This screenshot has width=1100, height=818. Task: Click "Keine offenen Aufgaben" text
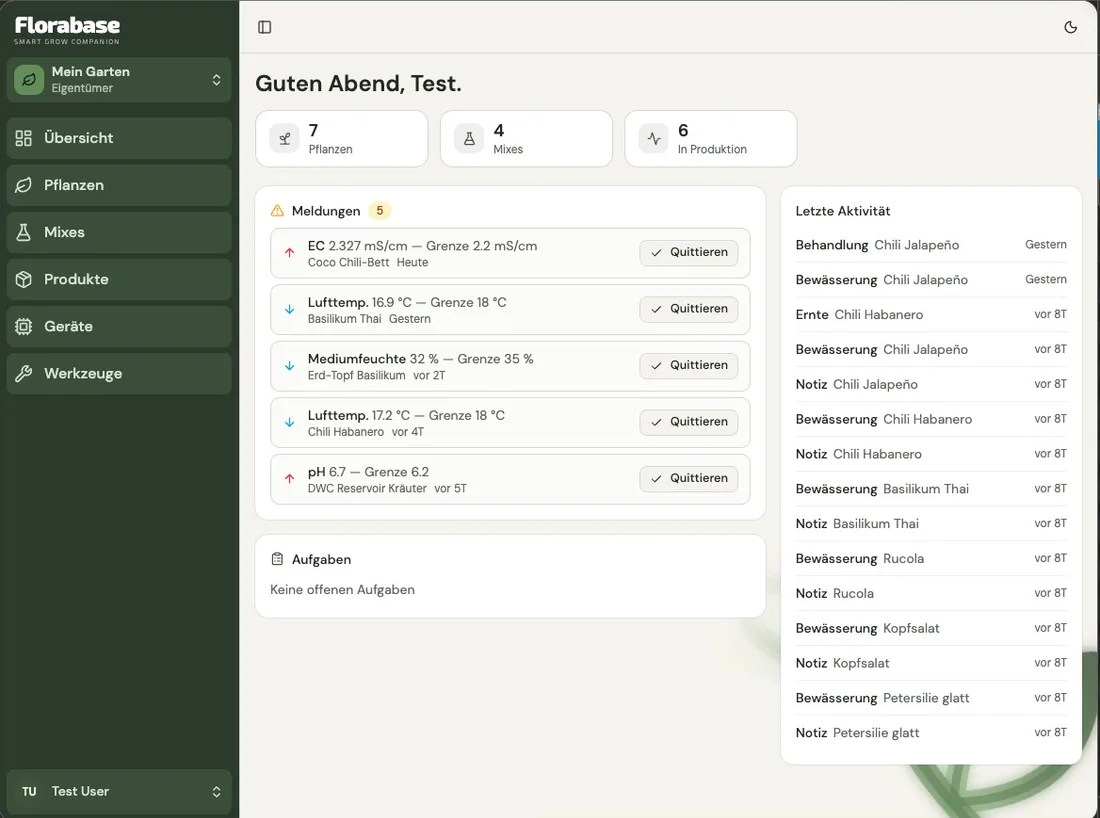(342, 590)
